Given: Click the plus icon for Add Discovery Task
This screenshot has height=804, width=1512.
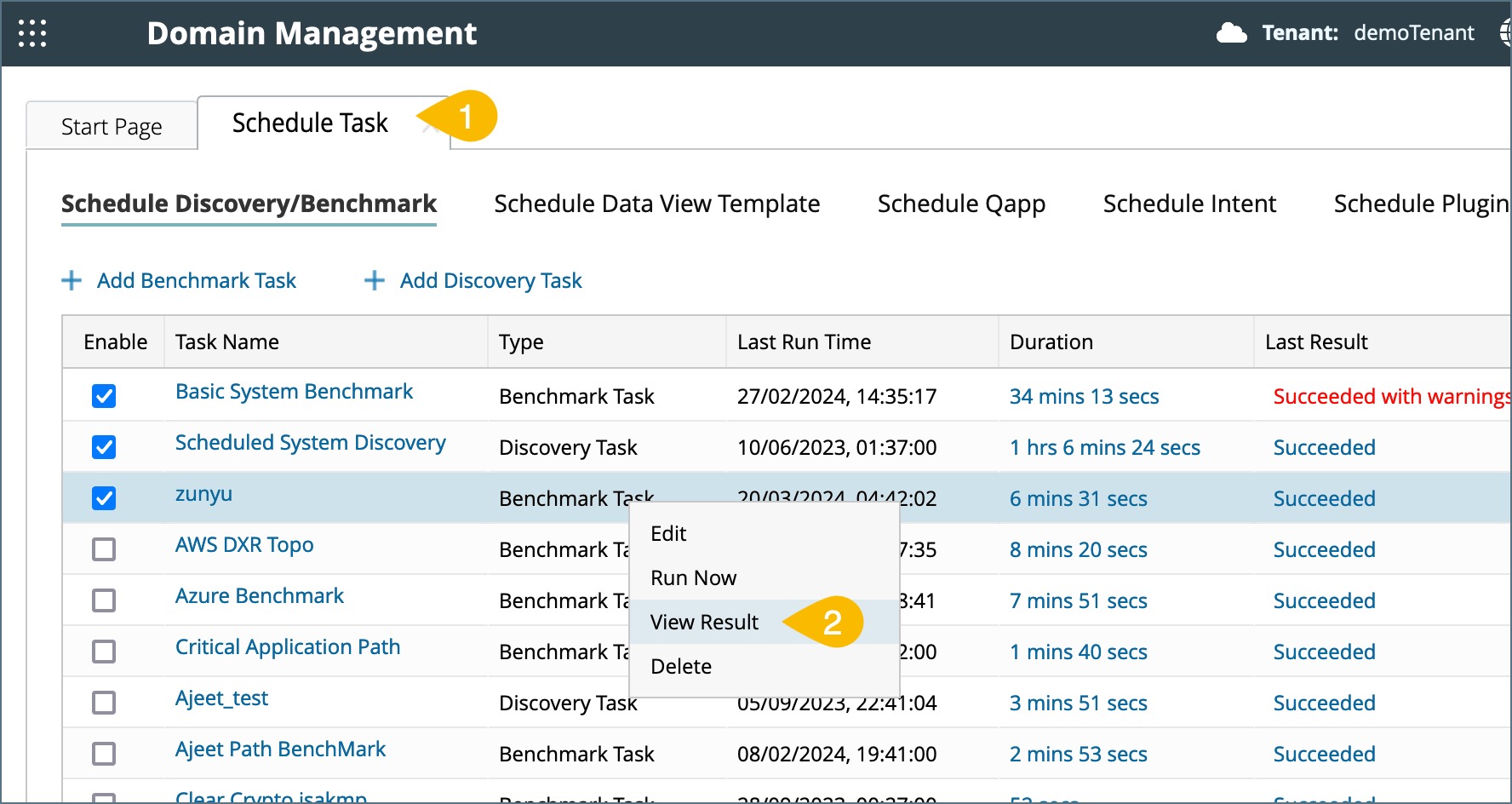Looking at the screenshot, I should [375, 280].
